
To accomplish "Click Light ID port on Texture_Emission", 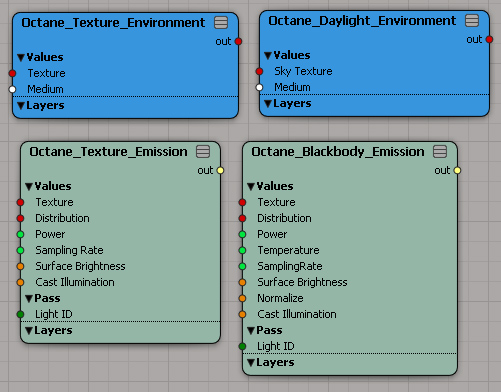I will (20, 314).
